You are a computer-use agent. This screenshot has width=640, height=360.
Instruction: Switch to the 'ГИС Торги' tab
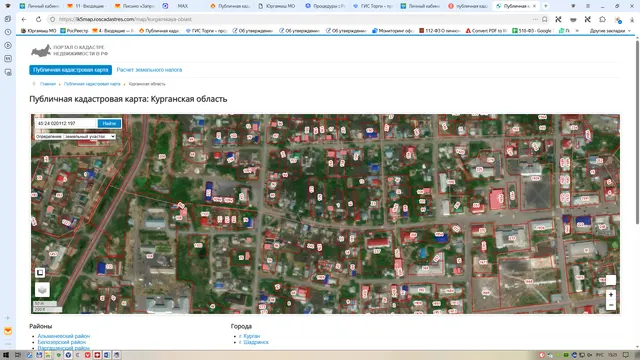pyautogui.click(x=373, y=6)
